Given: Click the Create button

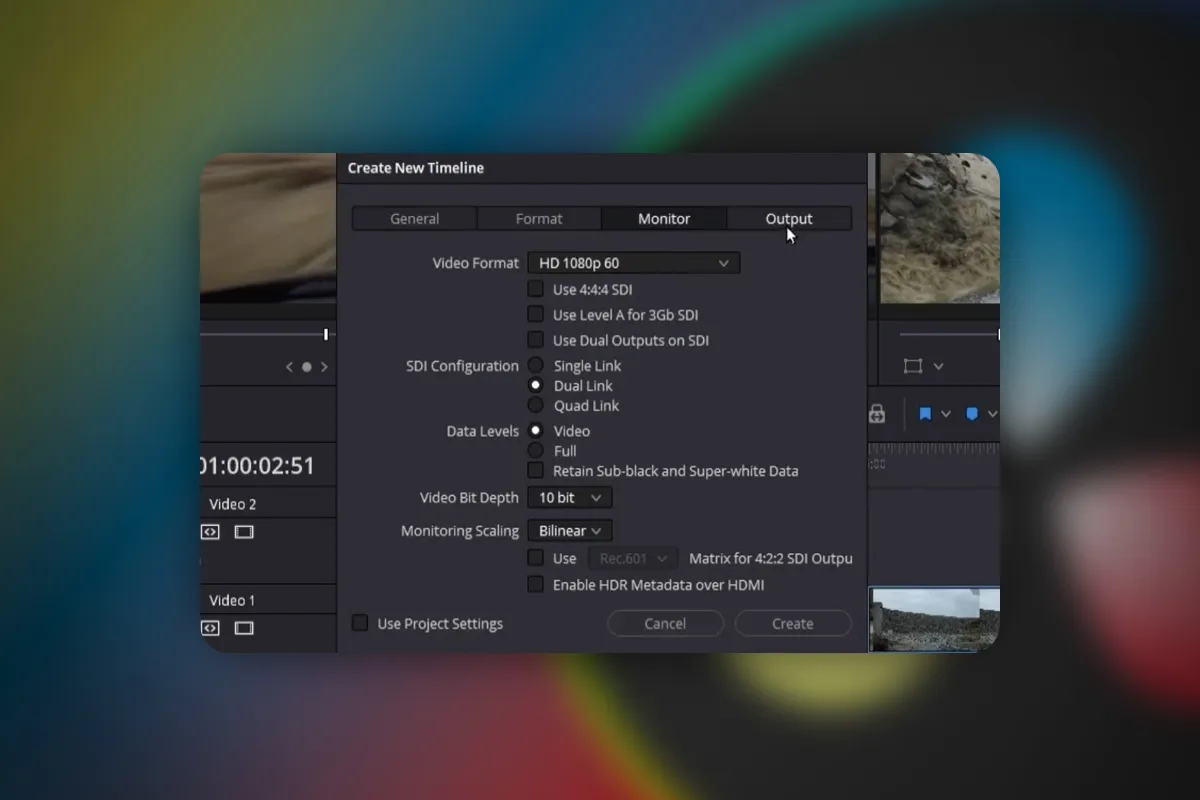Looking at the screenshot, I should (793, 623).
